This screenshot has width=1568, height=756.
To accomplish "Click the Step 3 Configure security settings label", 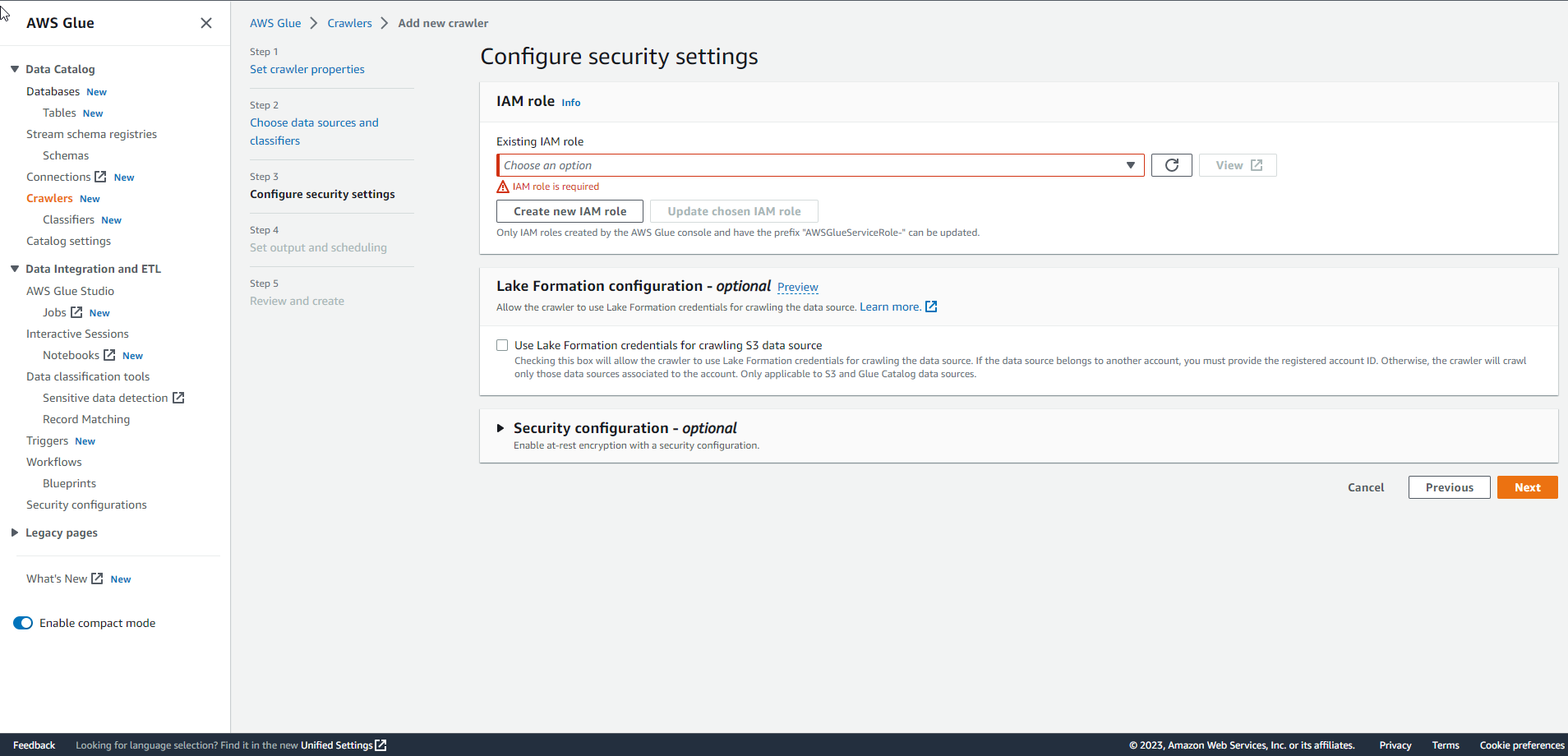I will pos(322,194).
